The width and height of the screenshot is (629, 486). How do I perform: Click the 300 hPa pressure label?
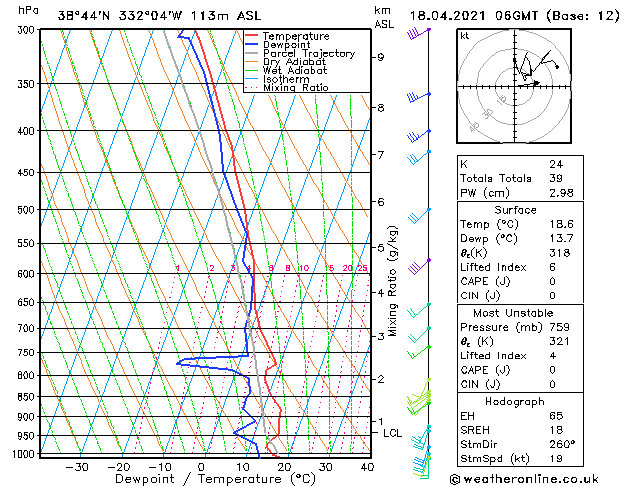click(26, 30)
